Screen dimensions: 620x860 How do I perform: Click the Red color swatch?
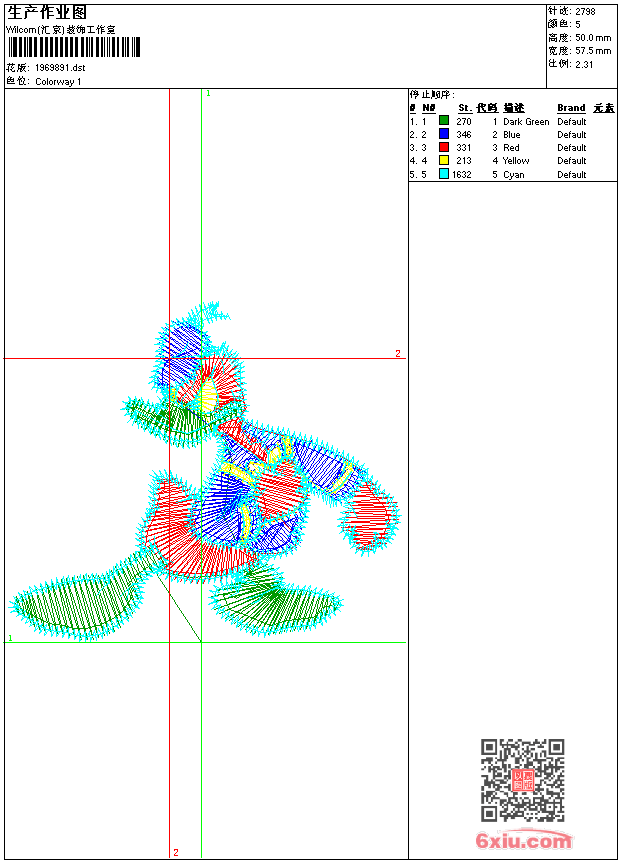(444, 147)
